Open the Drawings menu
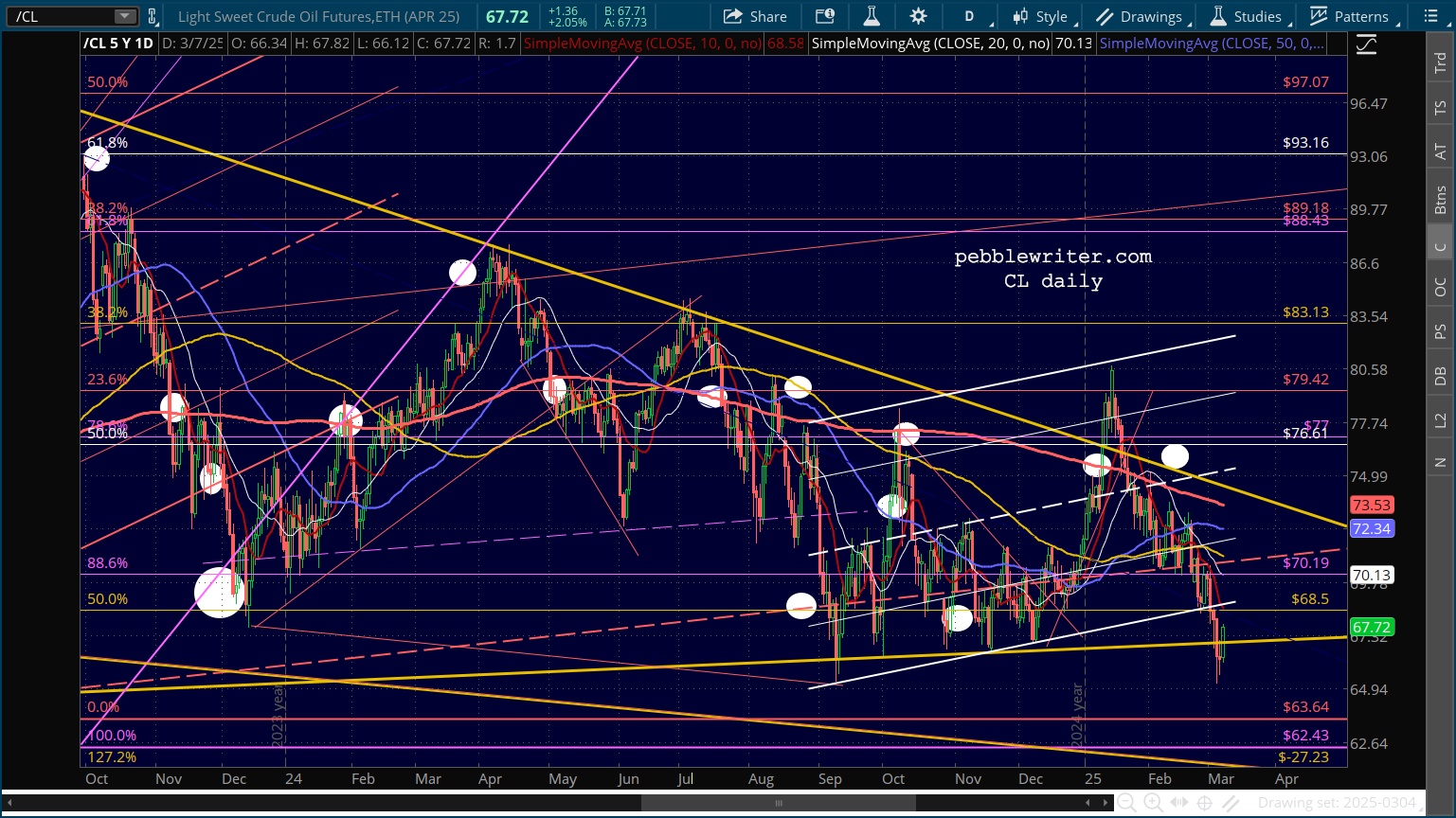 point(1143,16)
